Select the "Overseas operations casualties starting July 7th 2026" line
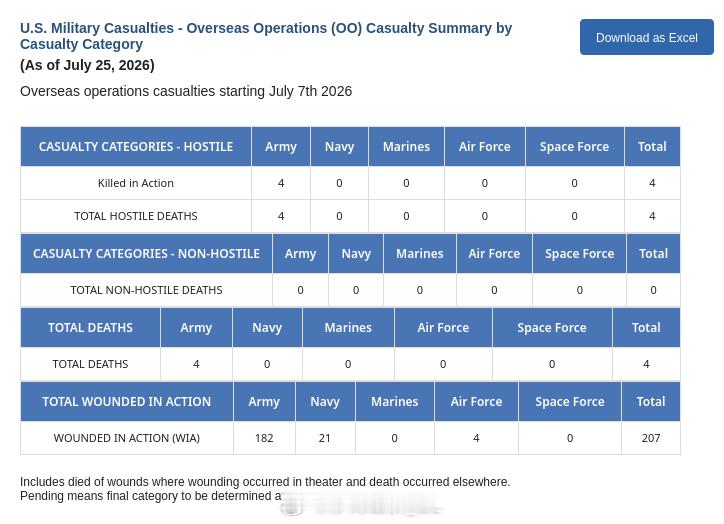724x524 pixels. pos(186,91)
